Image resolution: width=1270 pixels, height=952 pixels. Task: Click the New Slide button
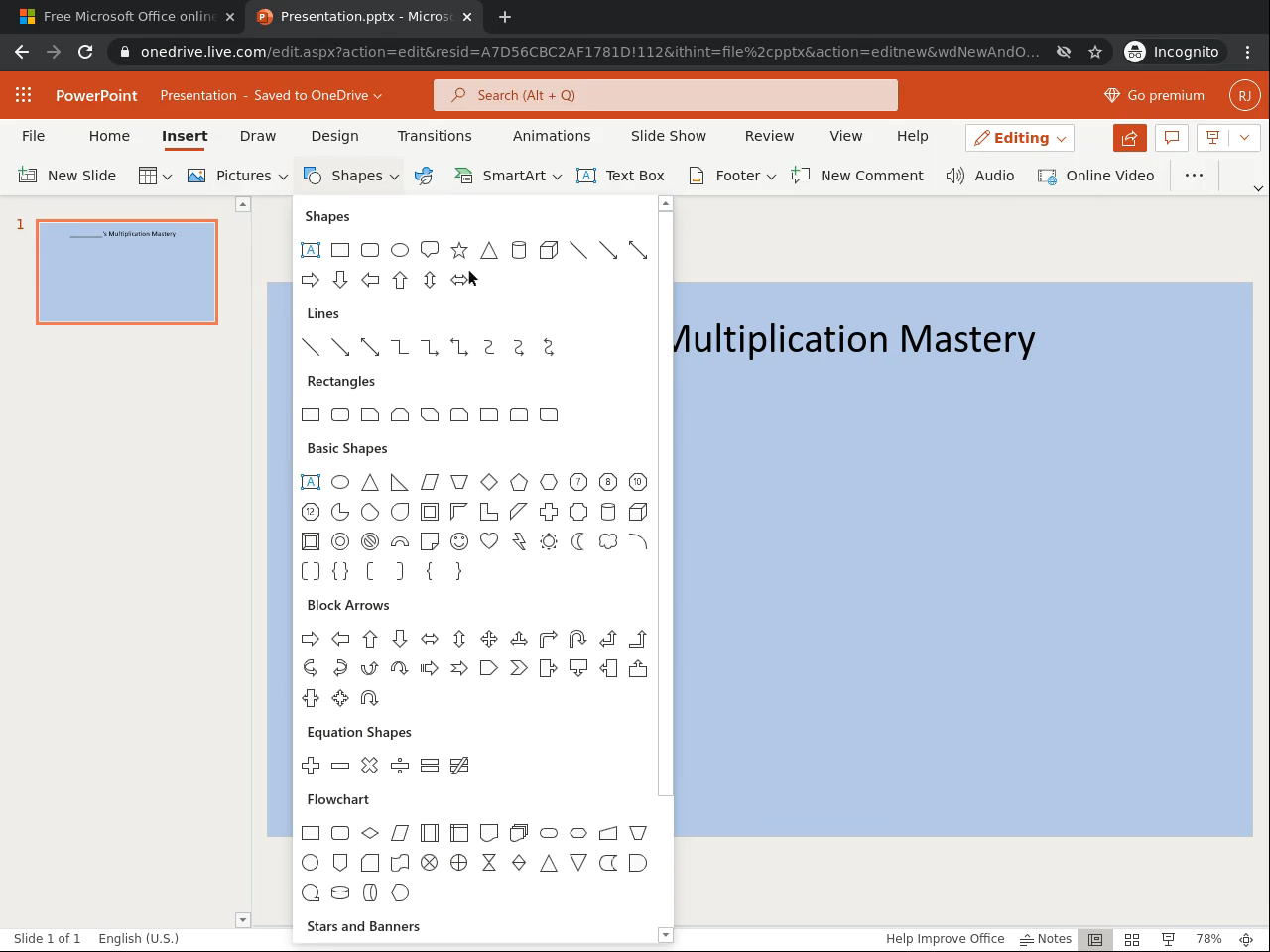tap(67, 176)
